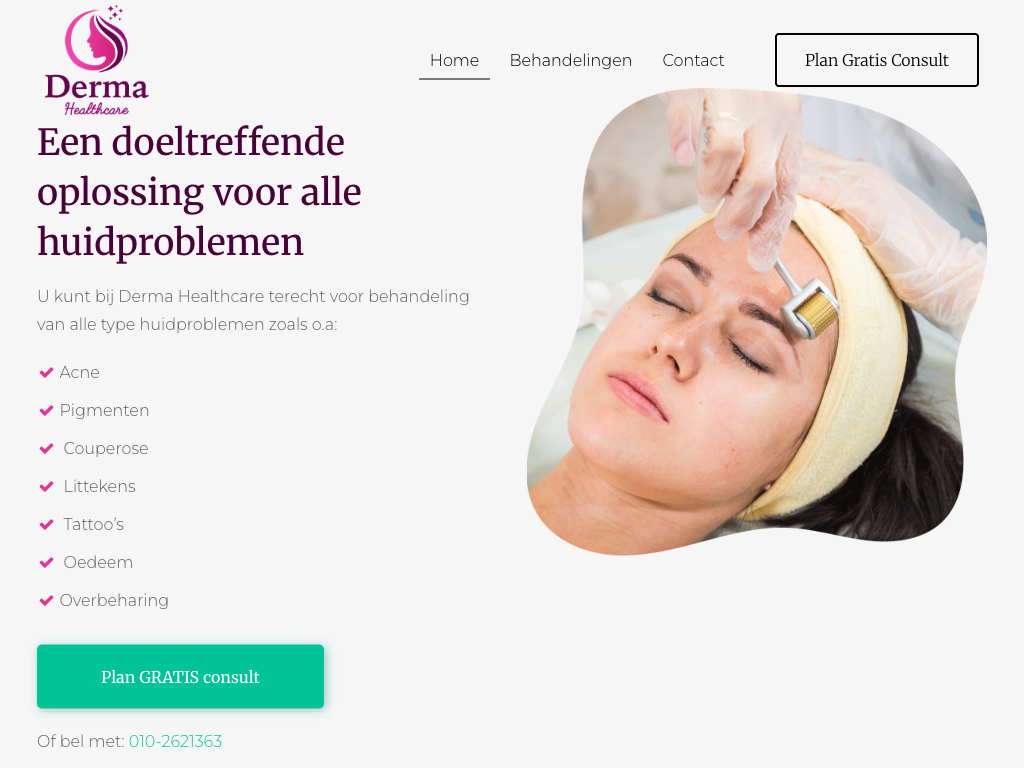
Task: Select the Littekens list item text
Action: [99, 487]
